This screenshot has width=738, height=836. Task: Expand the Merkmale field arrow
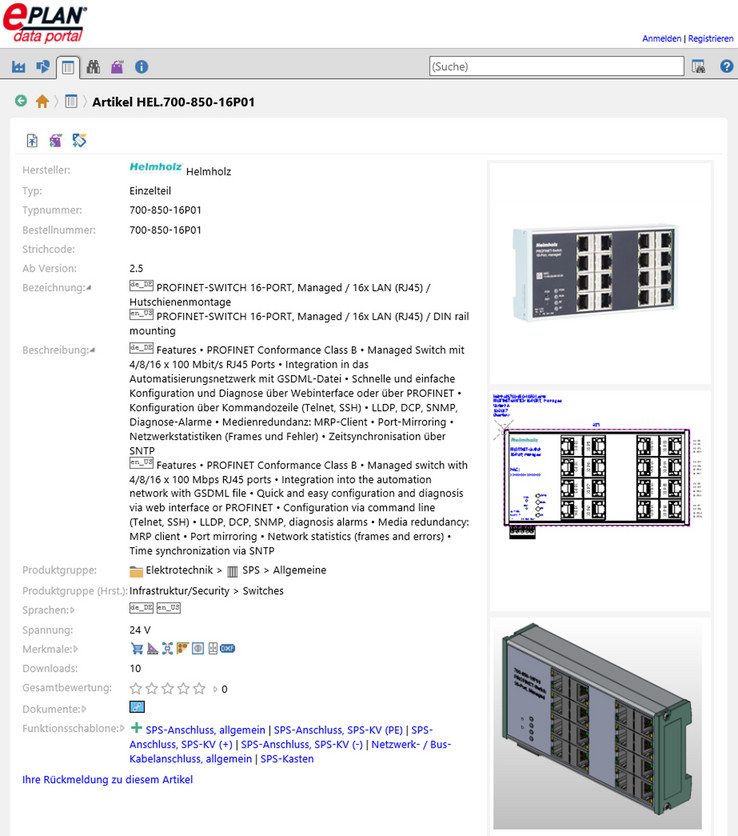click(x=76, y=649)
